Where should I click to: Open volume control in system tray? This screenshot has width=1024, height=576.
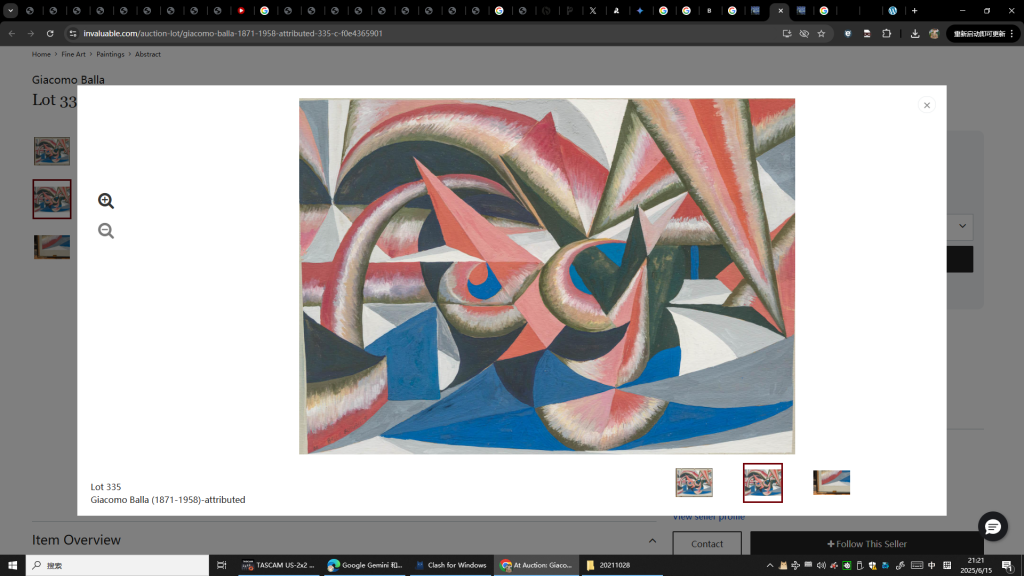tap(821, 566)
